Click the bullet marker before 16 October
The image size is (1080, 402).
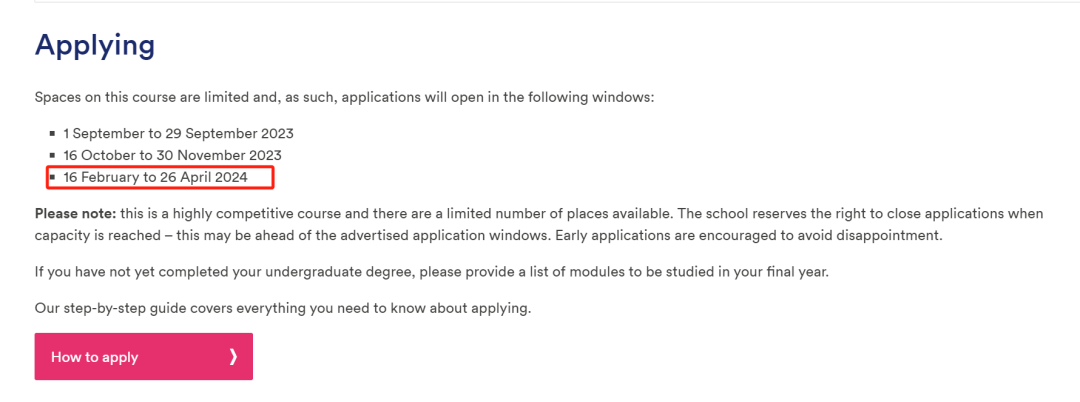pyautogui.click(x=52, y=156)
